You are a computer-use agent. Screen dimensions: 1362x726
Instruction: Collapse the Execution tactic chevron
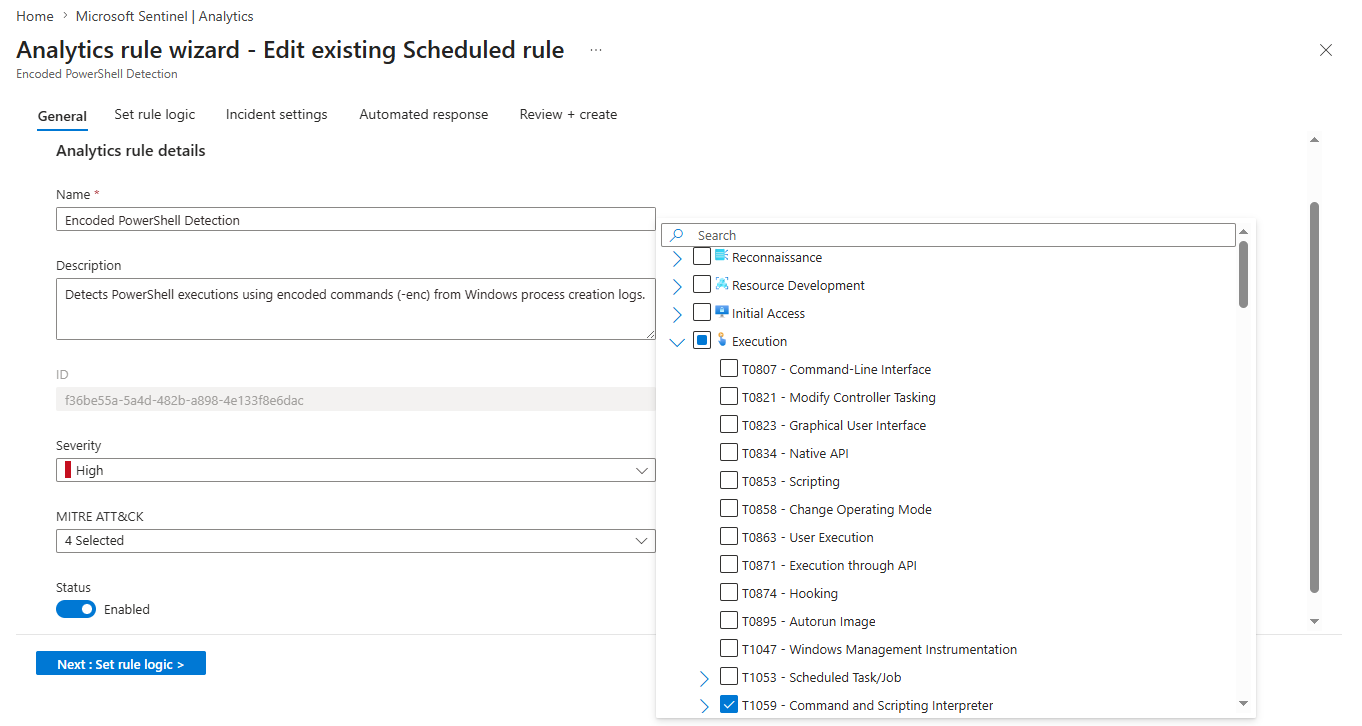point(677,342)
